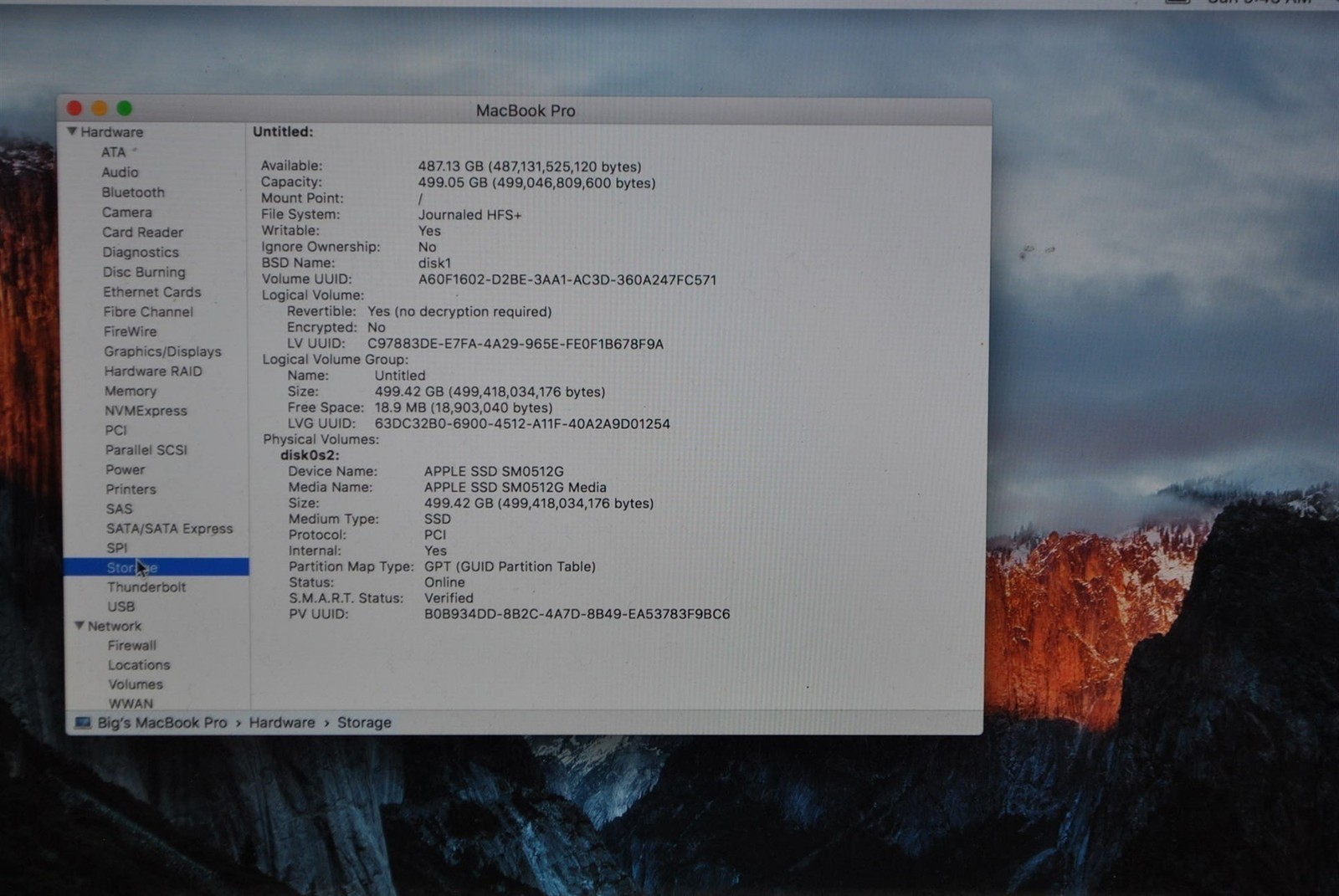Click the MacBook Pro window title
Image resolution: width=1339 pixels, height=896 pixels.
click(x=526, y=110)
